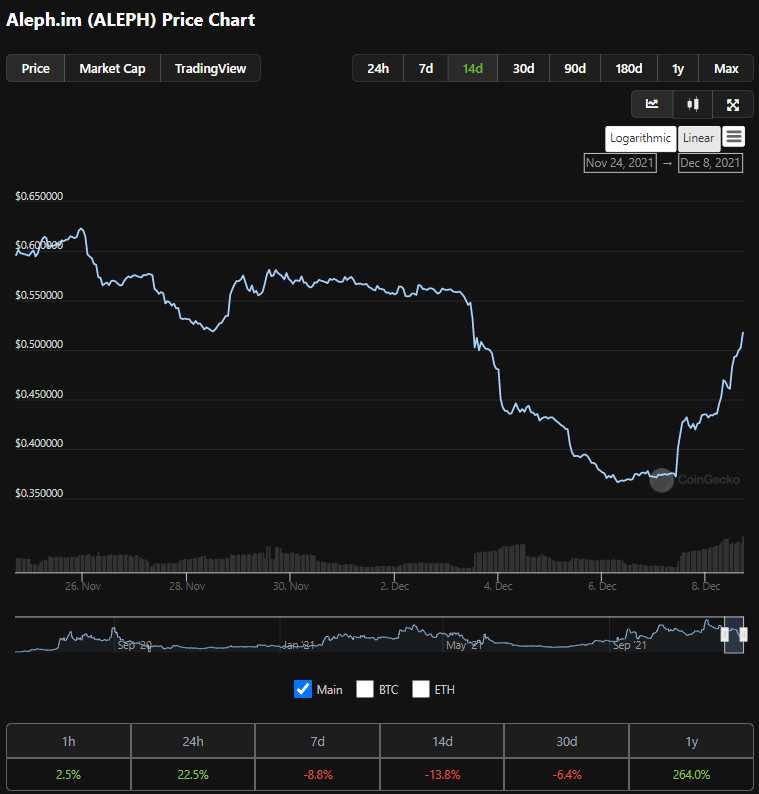Viewport: 759px width, 794px height.
Task: Edit the Dec 8, 2021 end date
Action: pyautogui.click(x=710, y=163)
